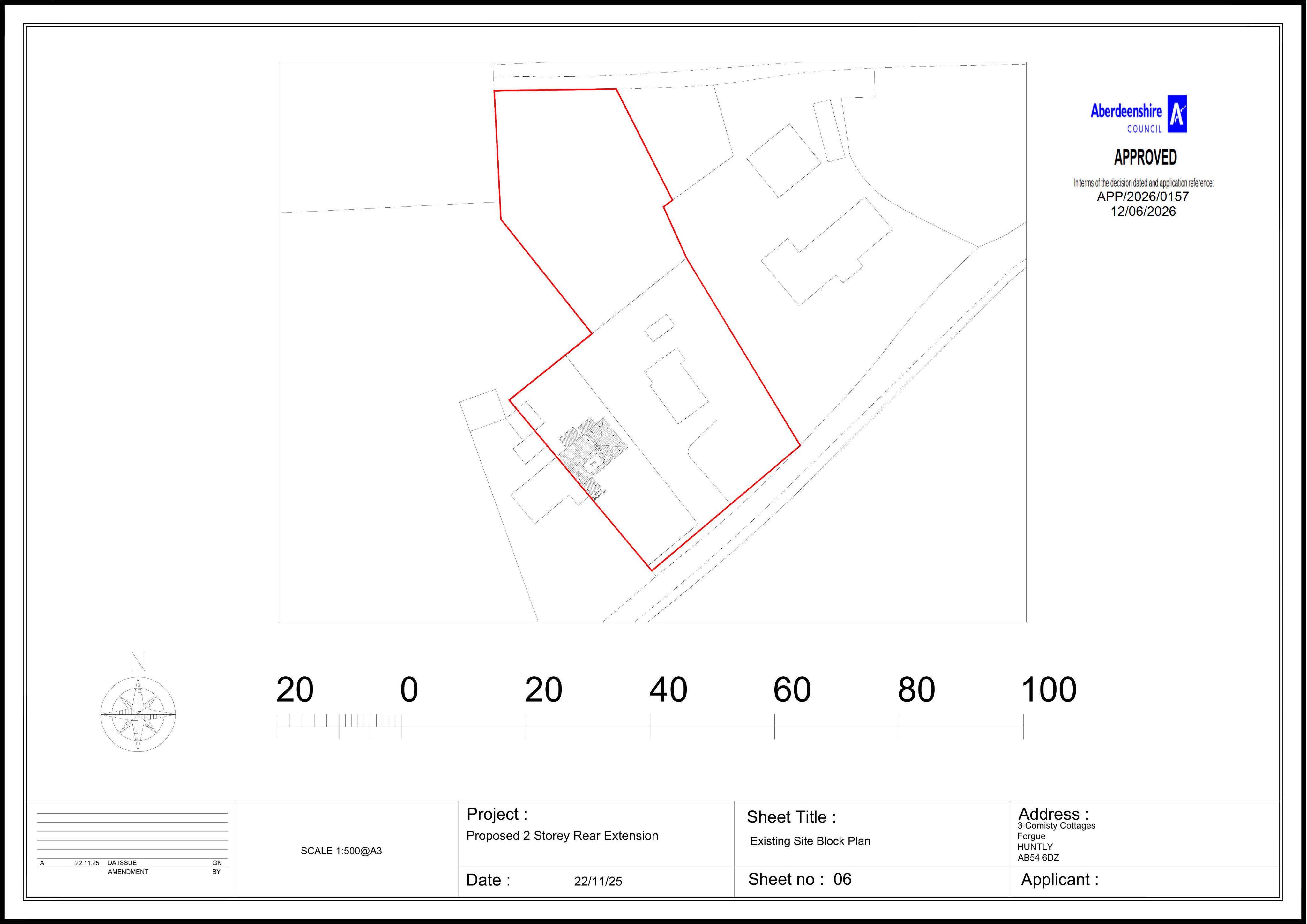Click the scale bar number '0'
This screenshot has height=924, width=1307.
(409, 689)
